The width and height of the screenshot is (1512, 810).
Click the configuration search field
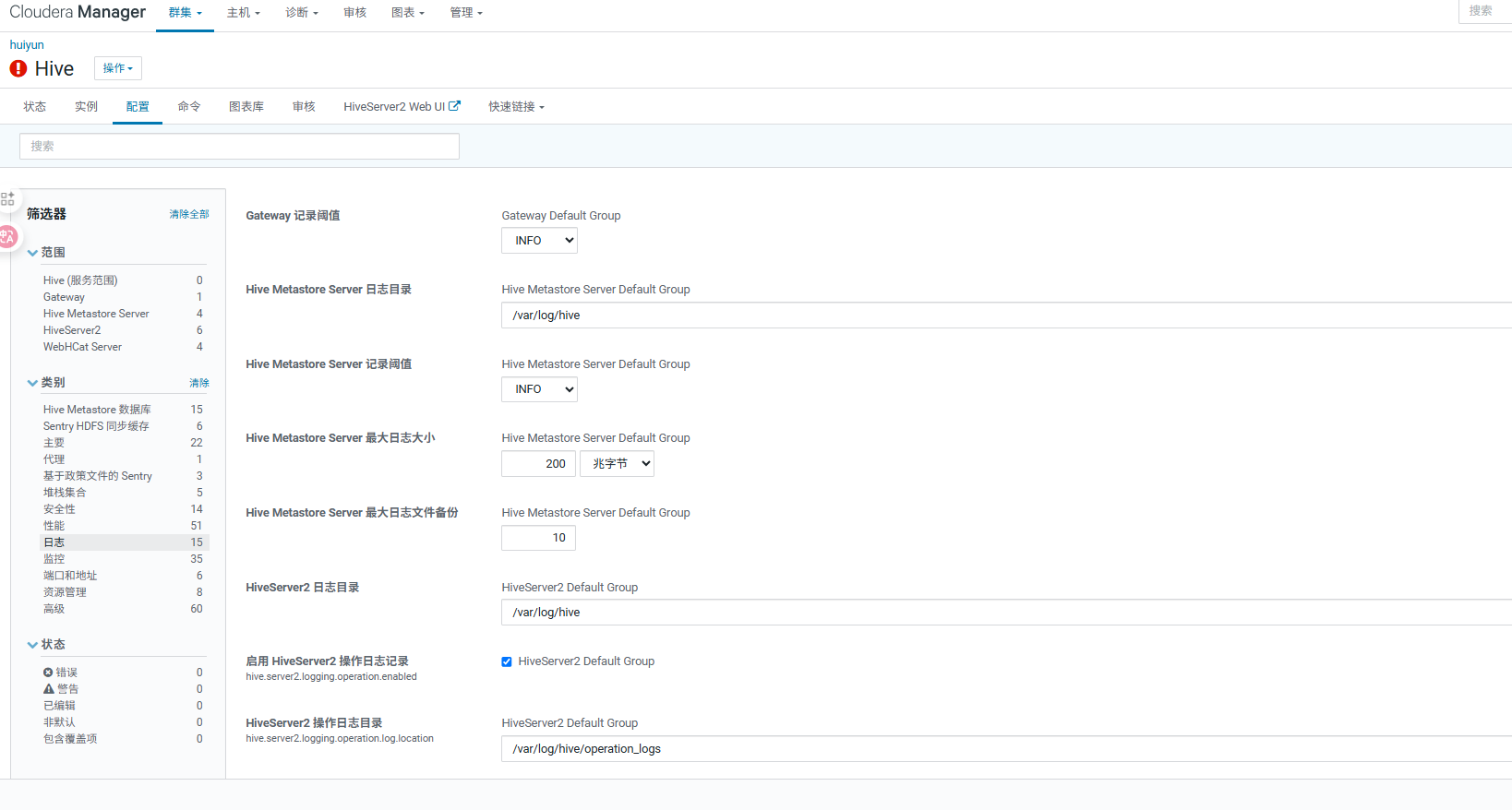[x=239, y=146]
